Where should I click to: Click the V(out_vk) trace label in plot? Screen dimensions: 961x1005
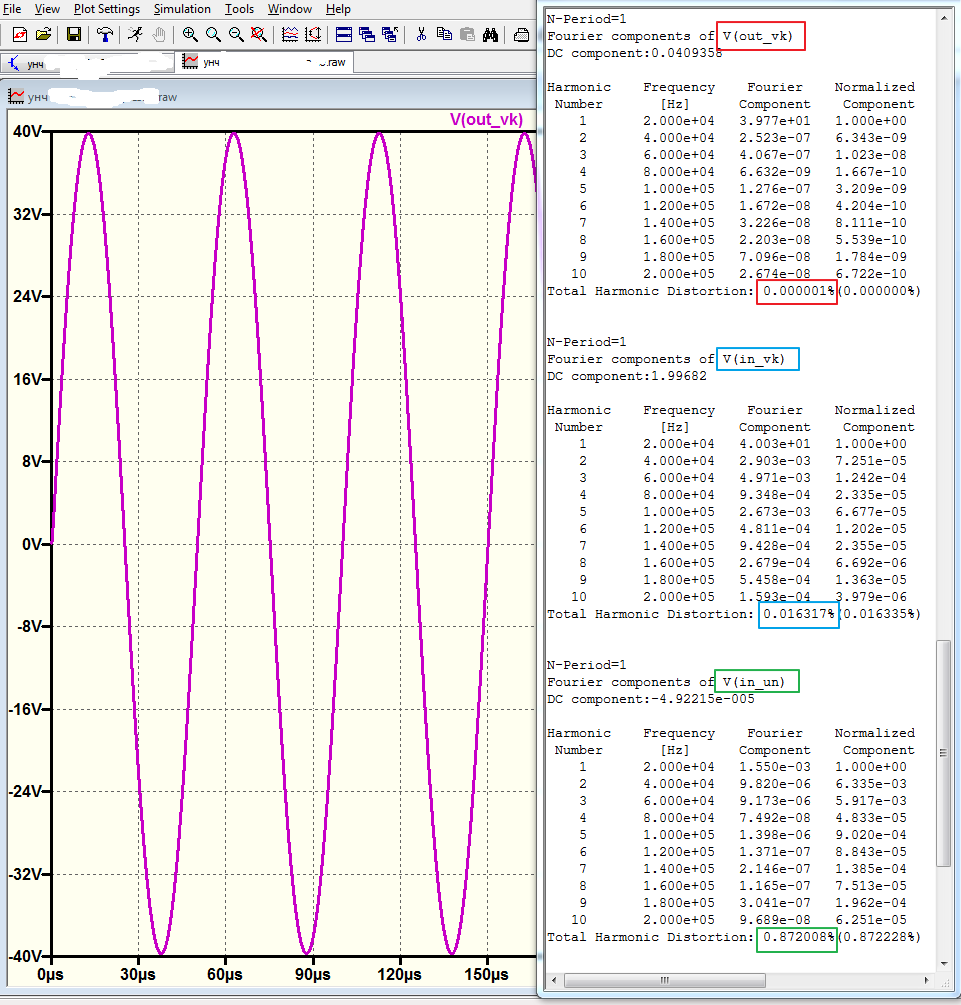point(485,119)
